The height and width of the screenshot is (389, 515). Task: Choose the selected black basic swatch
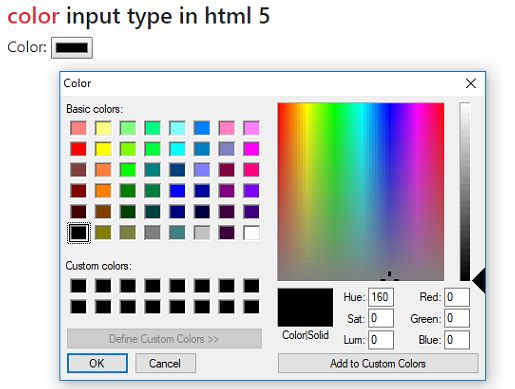78,233
